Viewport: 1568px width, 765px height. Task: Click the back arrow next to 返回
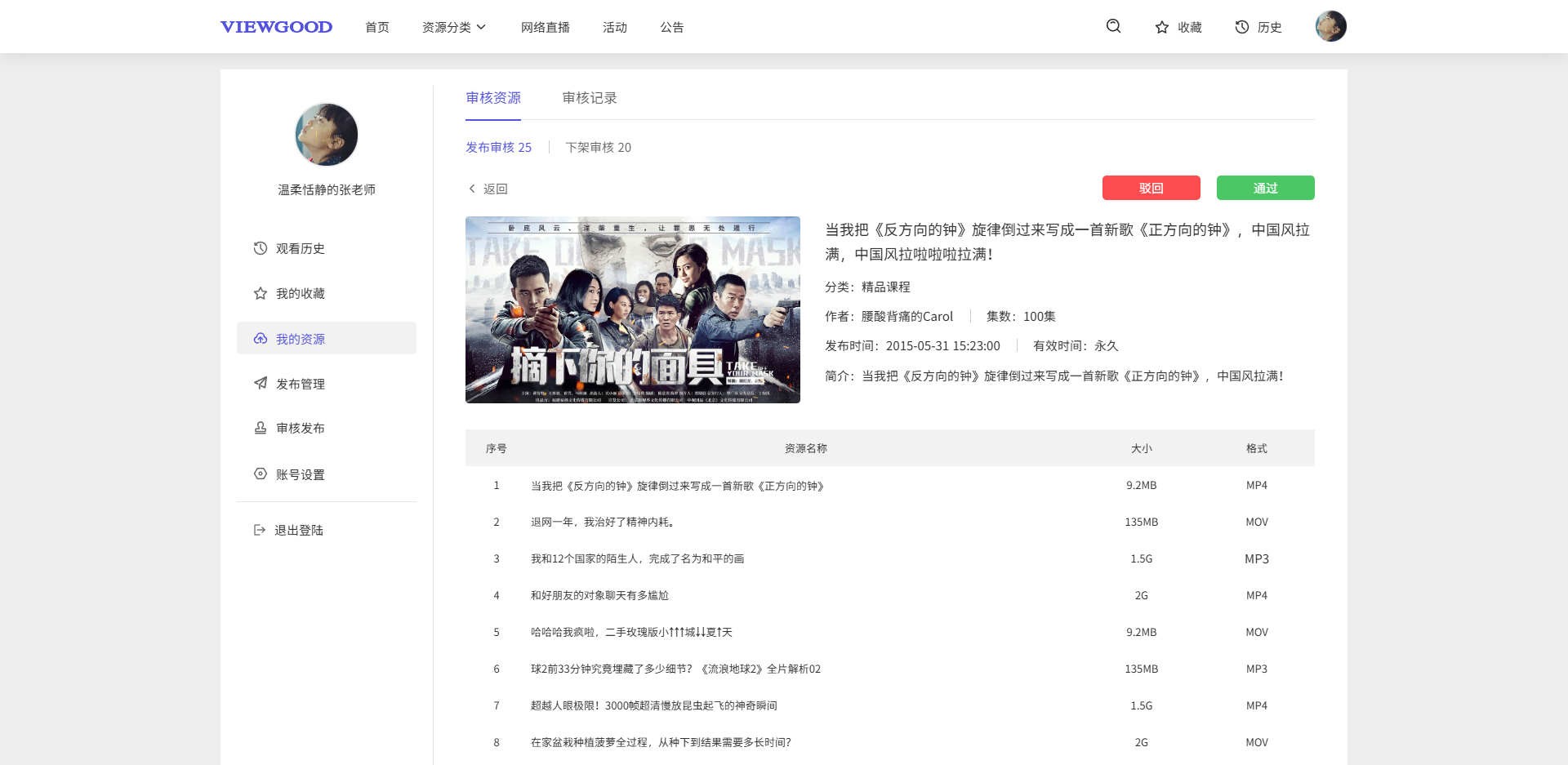click(x=472, y=189)
